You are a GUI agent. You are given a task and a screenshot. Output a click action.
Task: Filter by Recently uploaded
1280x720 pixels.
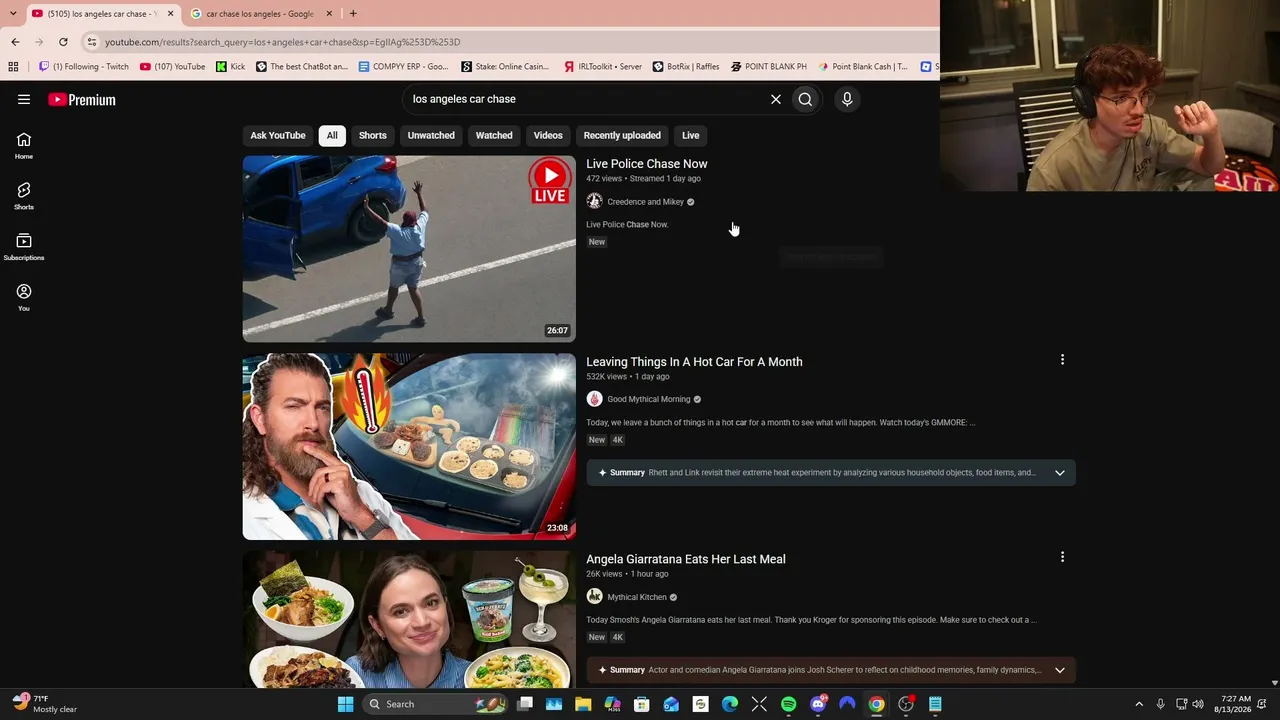[x=622, y=135]
